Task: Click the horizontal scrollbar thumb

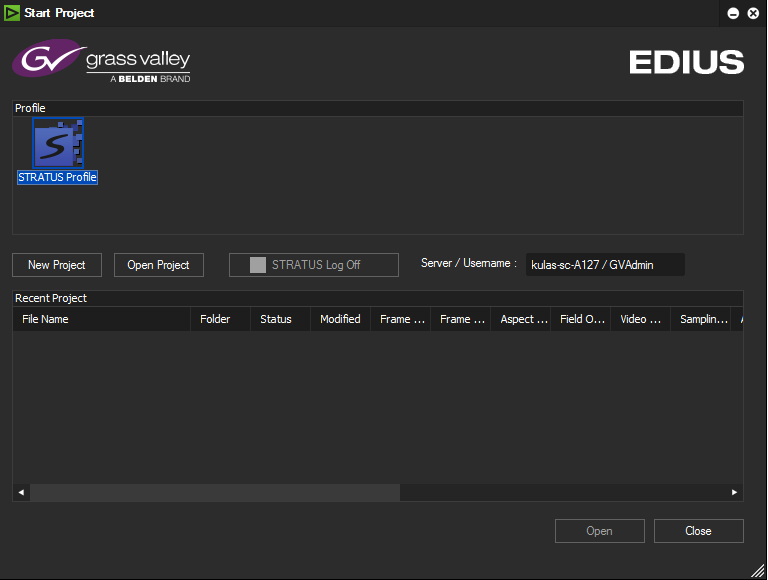Action: point(215,492)
